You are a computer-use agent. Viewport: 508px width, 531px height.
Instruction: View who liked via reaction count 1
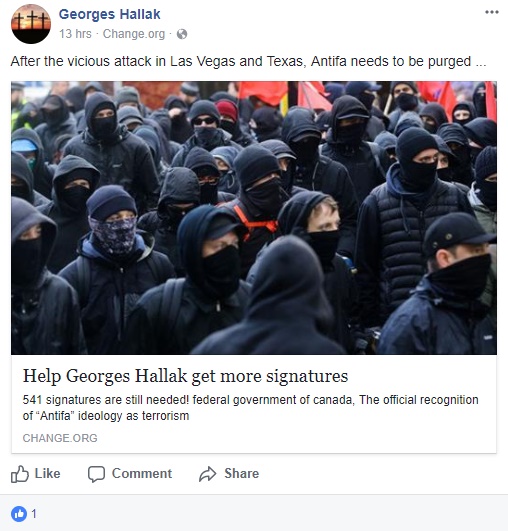point(34,514)
